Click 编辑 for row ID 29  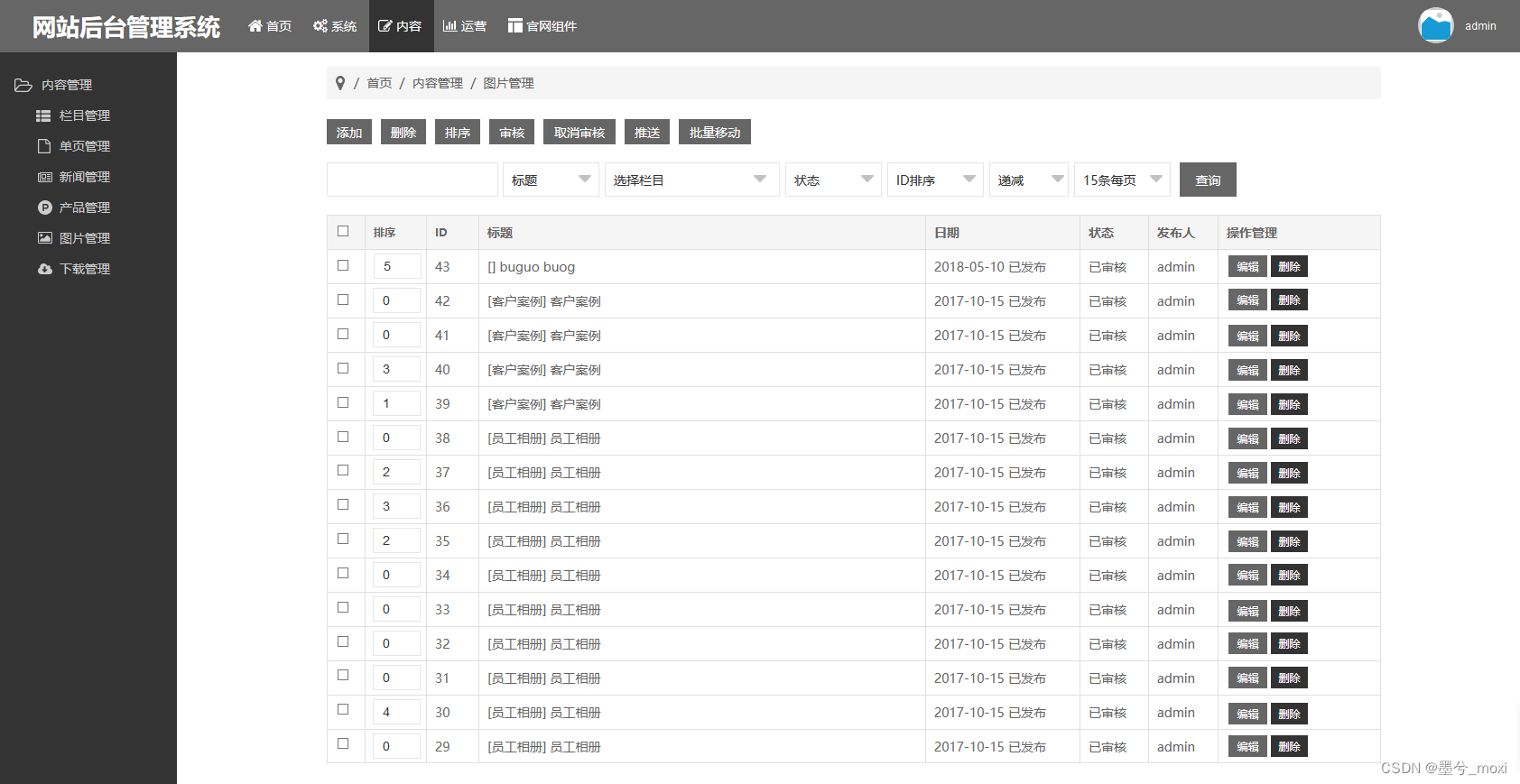coord(1247,746)
